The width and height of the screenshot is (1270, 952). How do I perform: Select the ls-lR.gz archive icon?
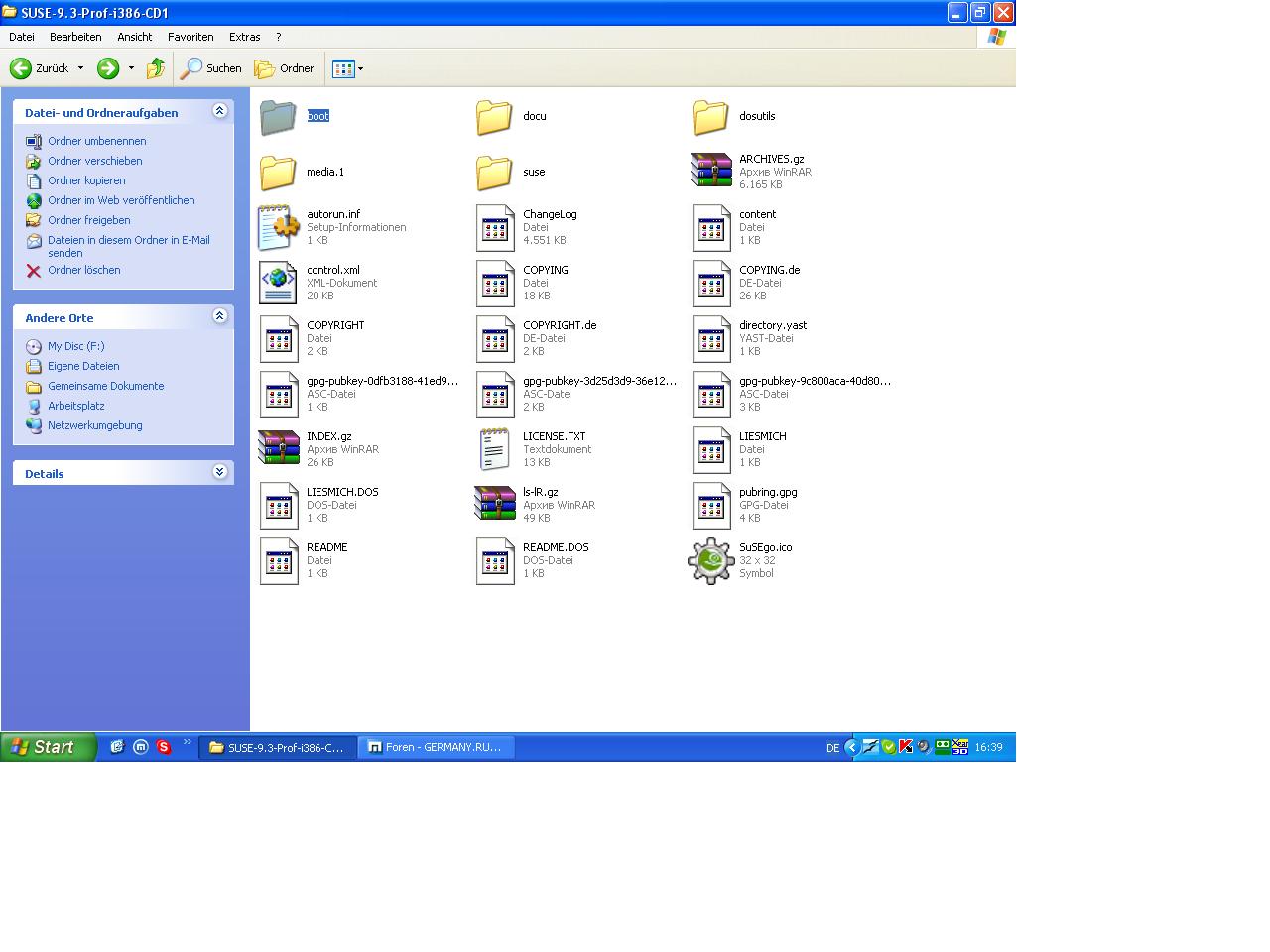click(x=494, y=504)
